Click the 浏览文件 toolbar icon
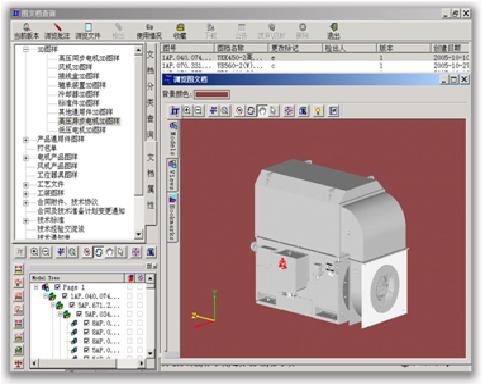Screen dimensions: 482x385 point(88,31)
